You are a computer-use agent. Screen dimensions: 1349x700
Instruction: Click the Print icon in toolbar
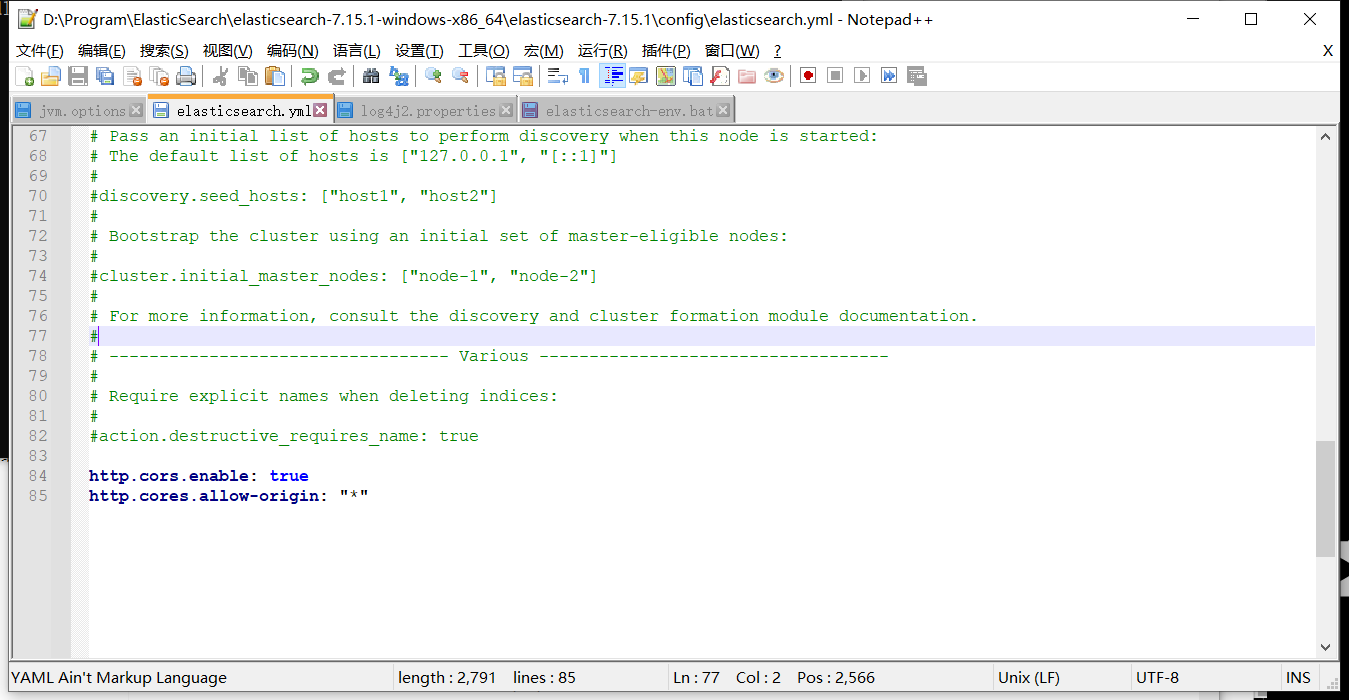coord(186,76)
